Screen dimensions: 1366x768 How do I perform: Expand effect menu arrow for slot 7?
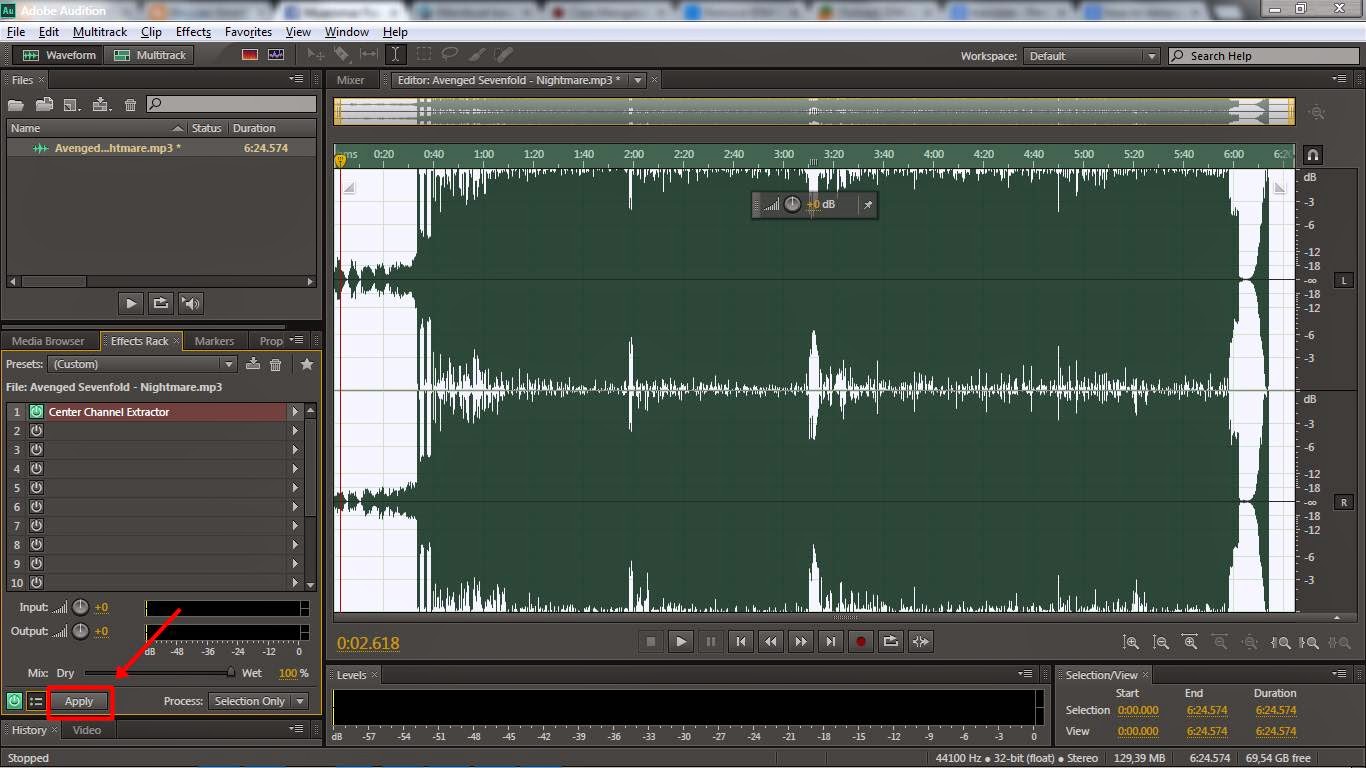click(295, 525)
